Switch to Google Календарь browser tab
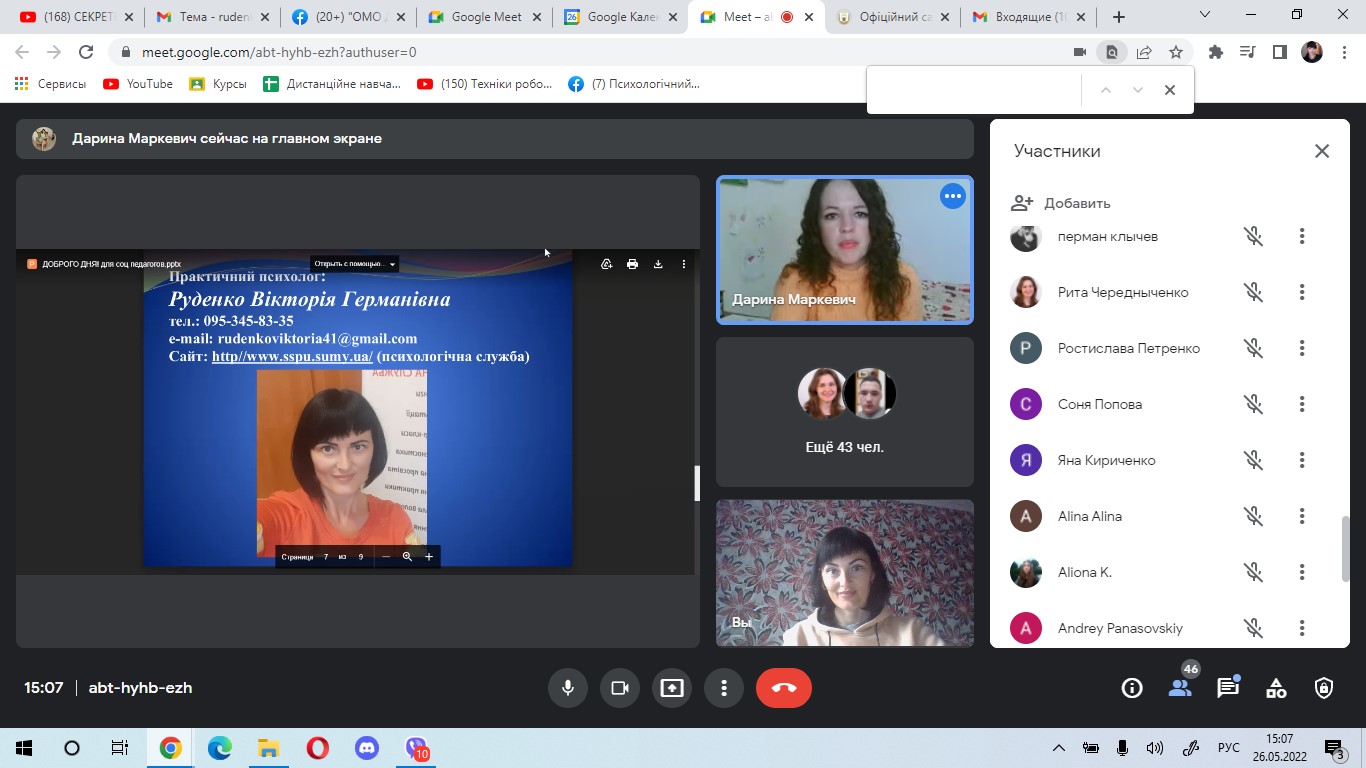The height and width of the screenshot is (768, 1366). [x=622, y=17]
